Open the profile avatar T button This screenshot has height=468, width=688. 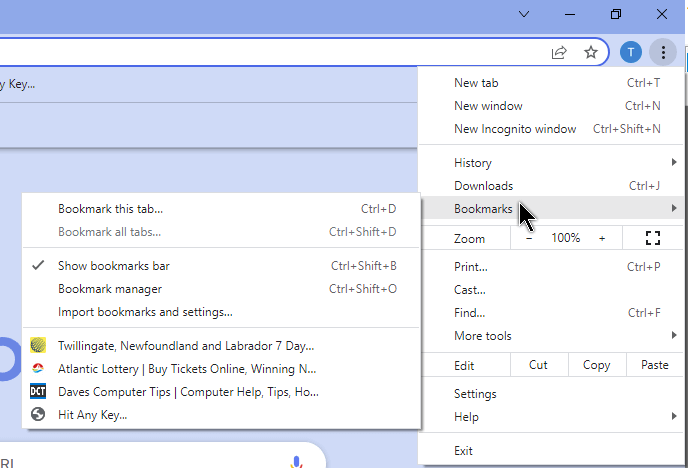tap(631, 53)
